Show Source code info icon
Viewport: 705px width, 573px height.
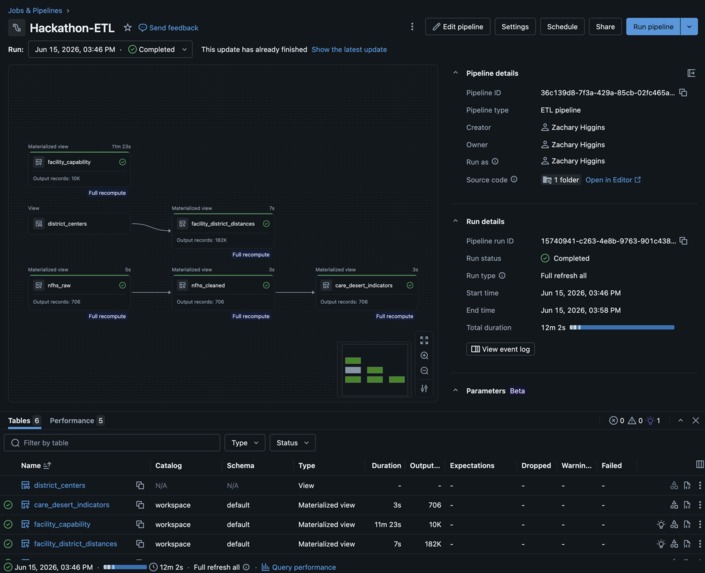click(x=514, y=179)
